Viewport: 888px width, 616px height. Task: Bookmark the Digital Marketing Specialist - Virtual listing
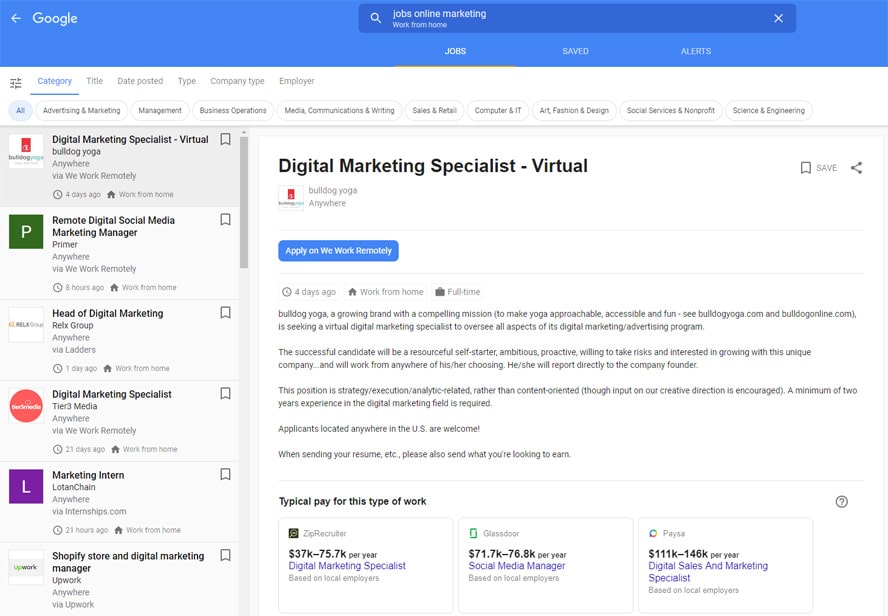pos(225,139)
